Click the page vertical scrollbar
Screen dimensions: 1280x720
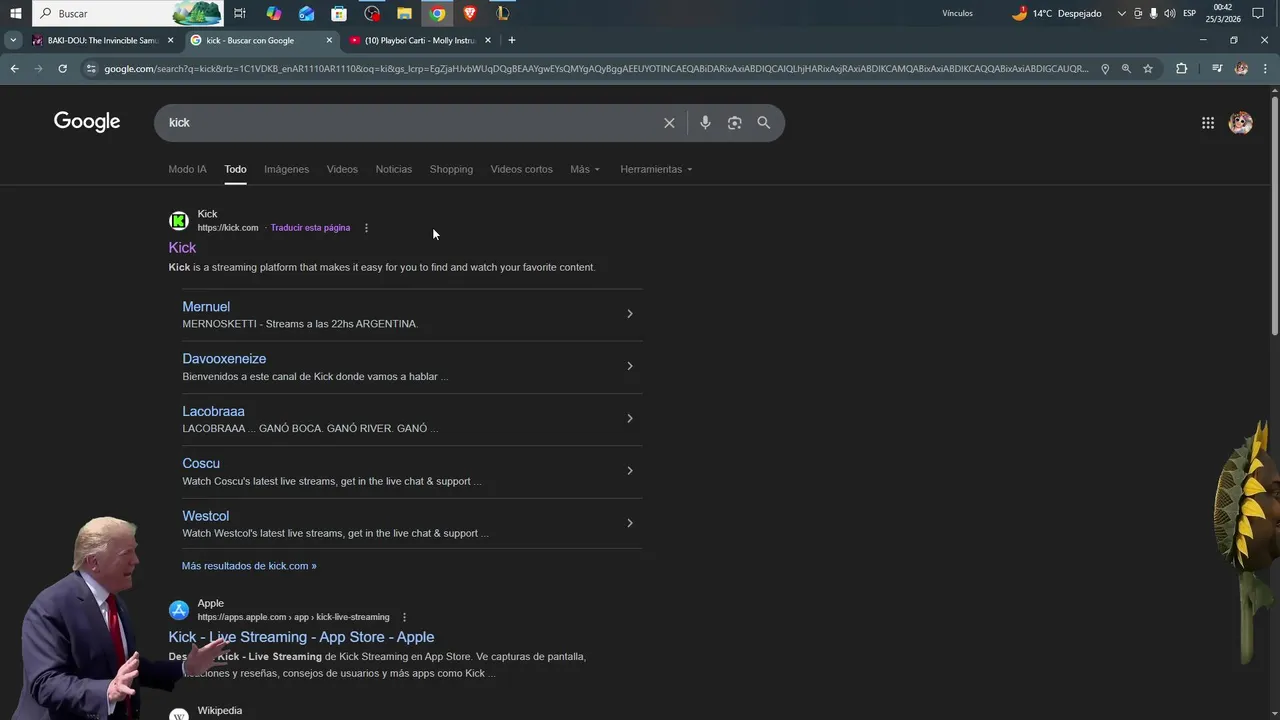[1274, 215]
